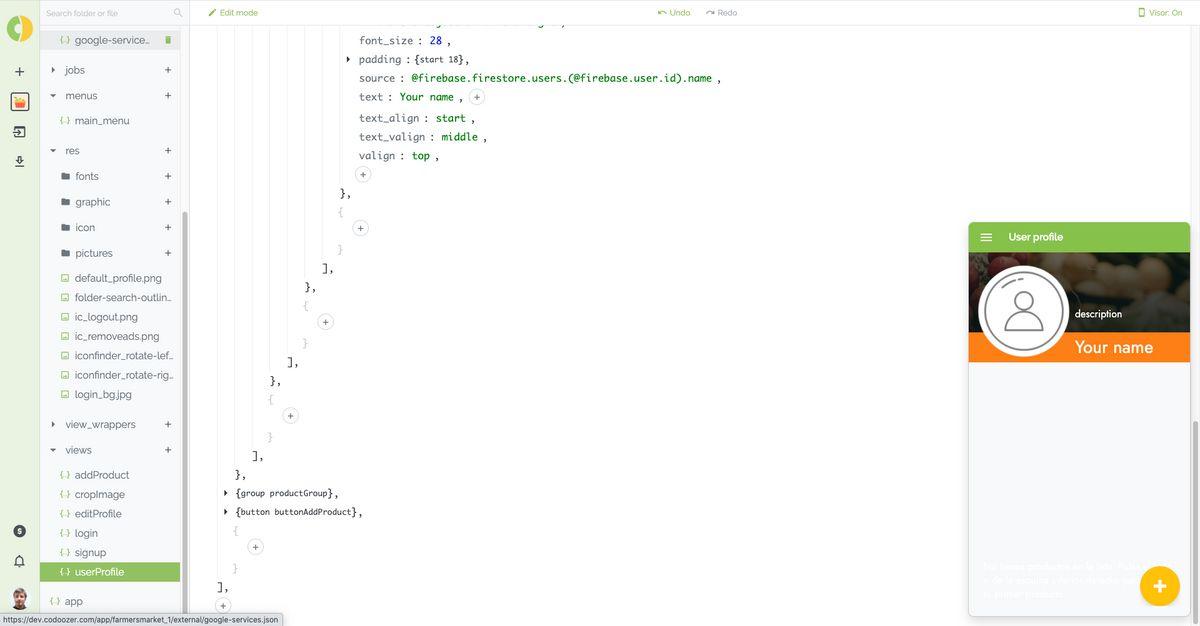Click the plus icon in left sidebar
Image resolution: width=1200 pixels, height=626 pixels.
pyautogui.click(x=19, y=72)
